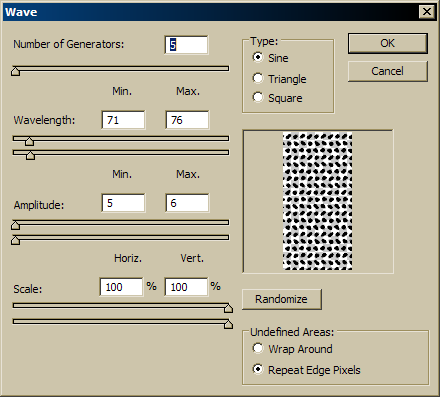Click the Wavelength Max input field
The height and width of the screenshot is (397, 440).
tap(187, 120)
